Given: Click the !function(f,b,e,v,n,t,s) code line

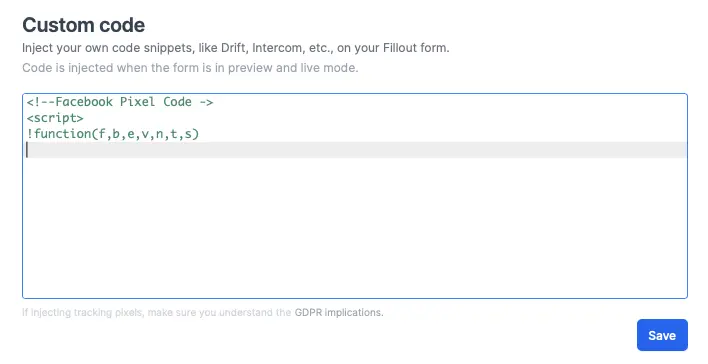Looking at the screenshot, I should [113, 134].
